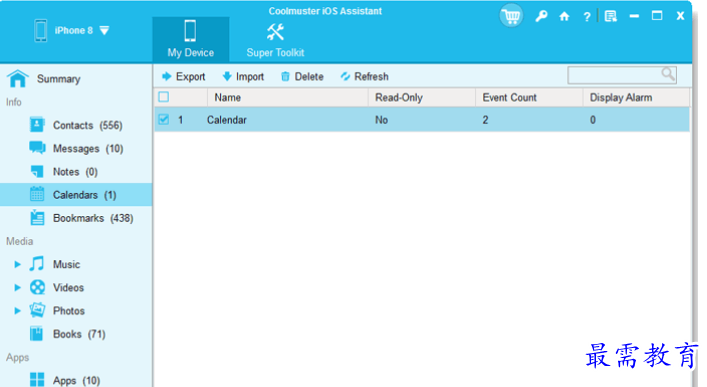Click the key registration icon
The width and height of the screenshot is (707, 387).
541,17
